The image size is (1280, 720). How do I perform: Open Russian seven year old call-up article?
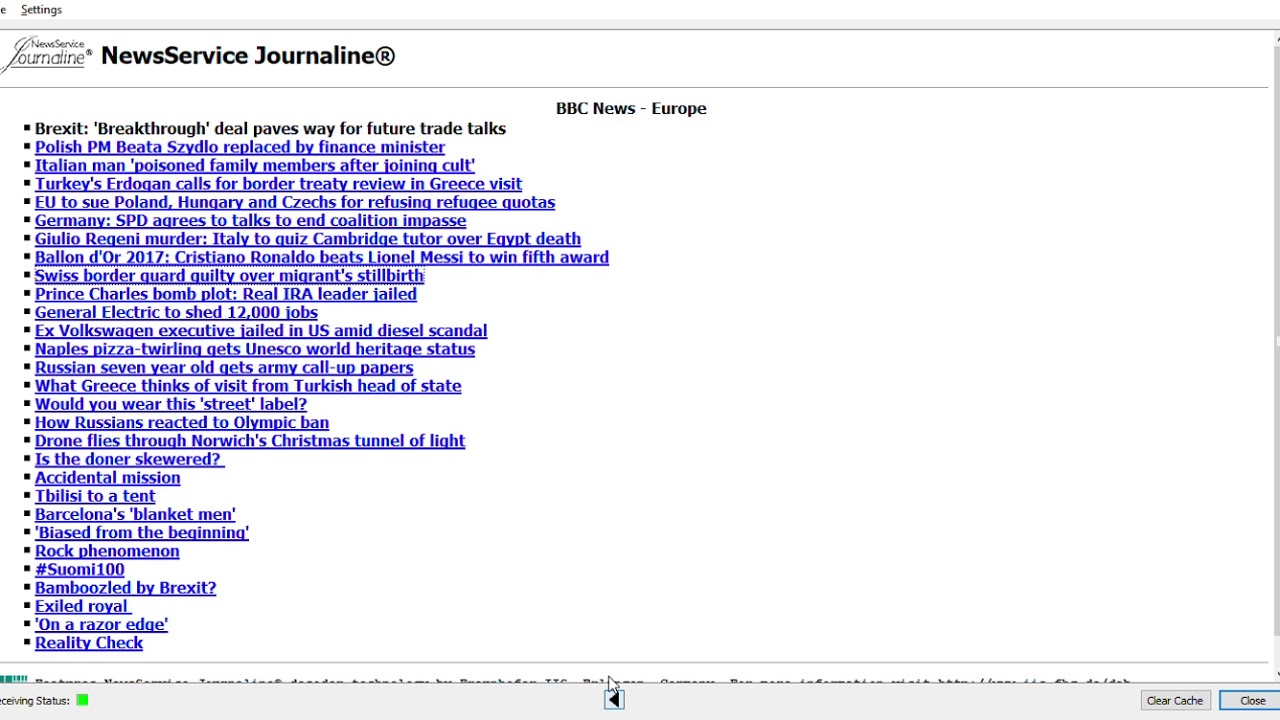tap(224, 367)
